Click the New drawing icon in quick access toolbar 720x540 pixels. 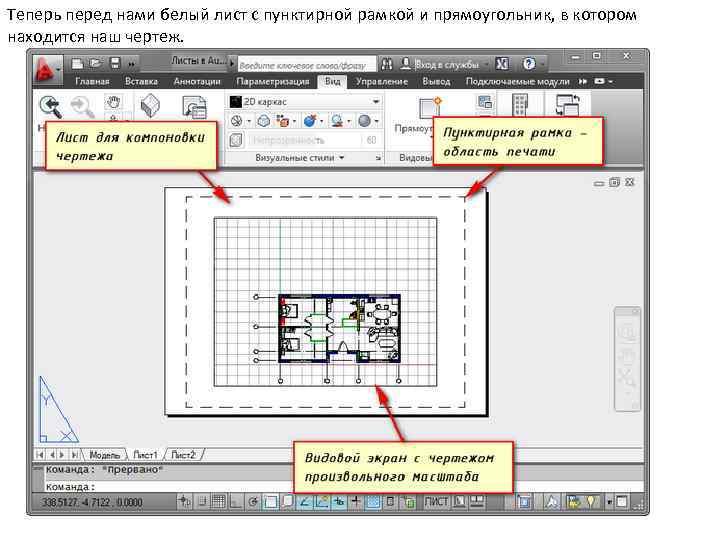coord(77,64)
